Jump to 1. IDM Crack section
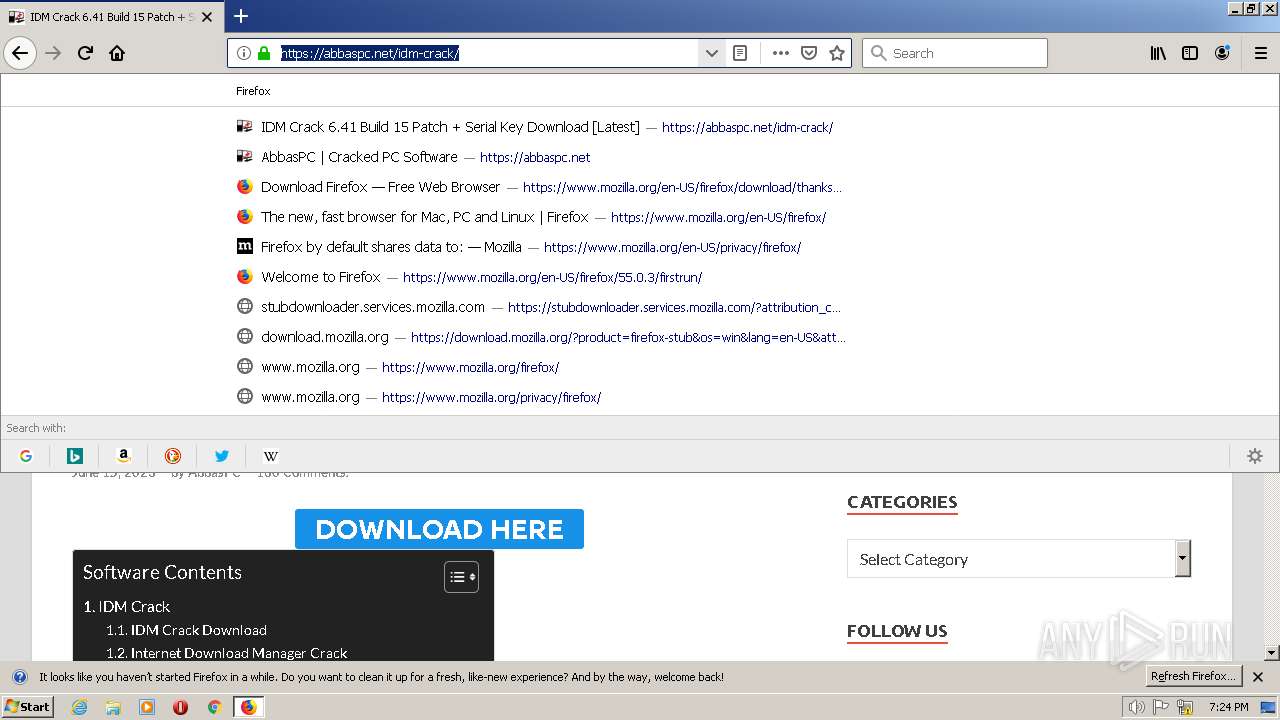The width and height of the screenshot is (1280, 720). pos(127,607)
